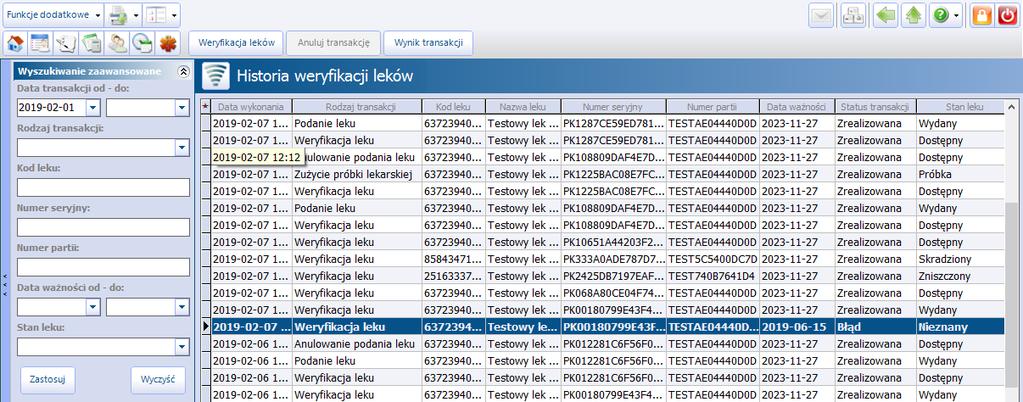Click the Anuluj transakcję button
This screenshot has height=402, width=1023.
click(x=333, y=43)
